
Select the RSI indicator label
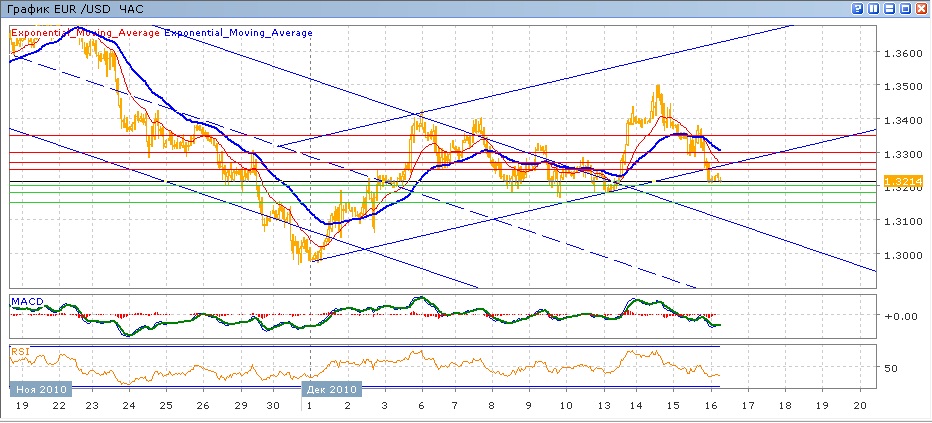click(x=19, y=351)
